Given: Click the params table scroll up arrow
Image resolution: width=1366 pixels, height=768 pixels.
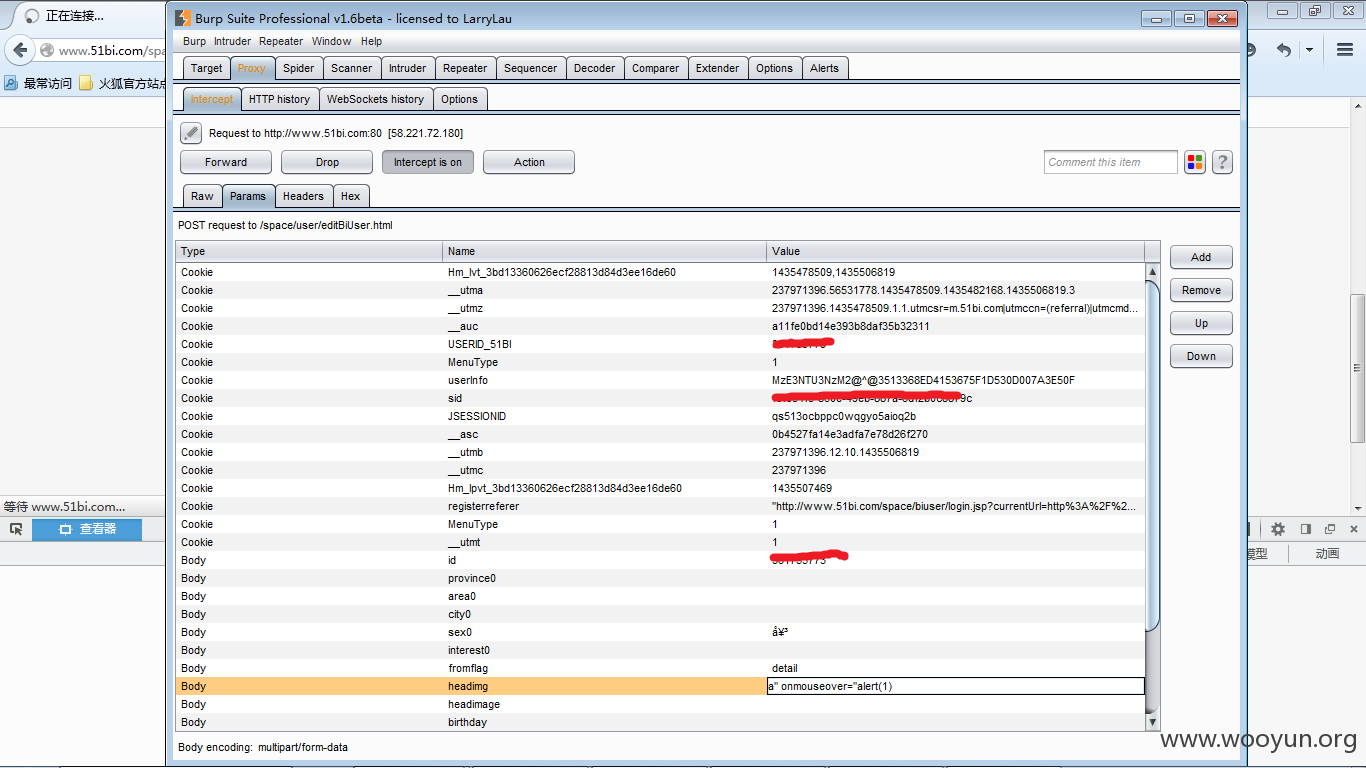Looking at the screenshot, I should (1152, 271).
